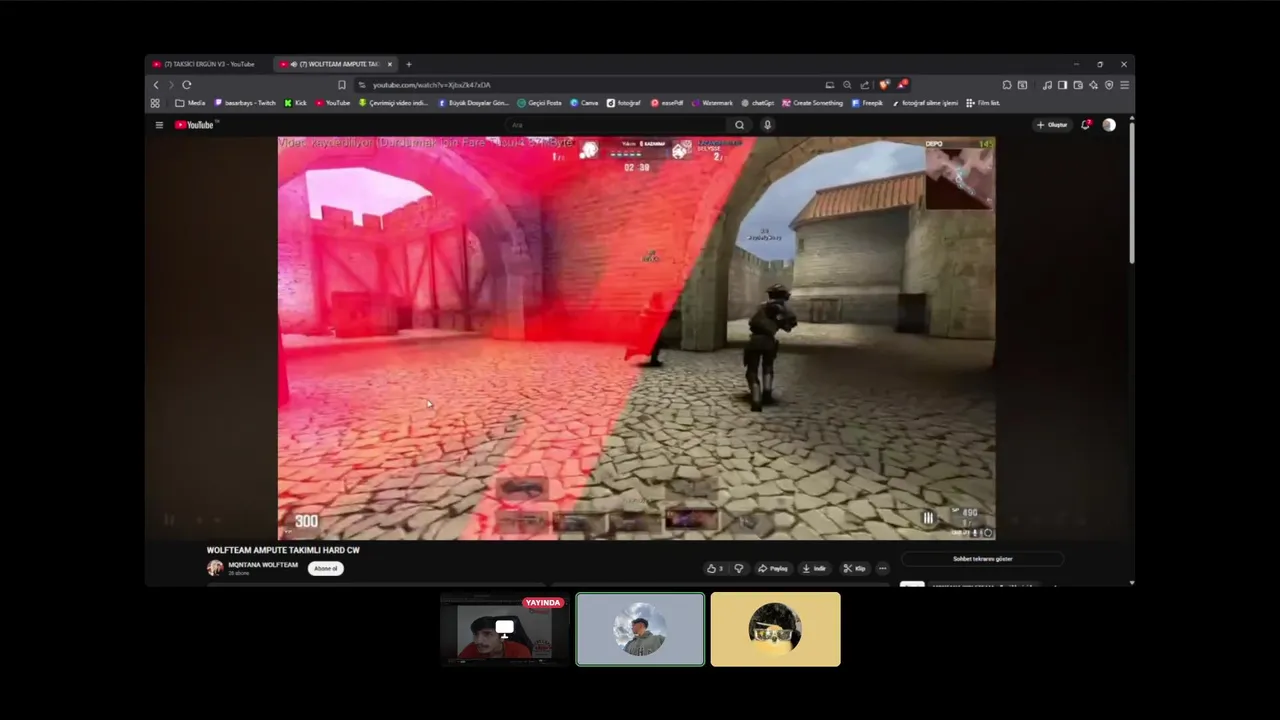Click the Paylaş share button
1280x720 pixels.
click(773, 568)
